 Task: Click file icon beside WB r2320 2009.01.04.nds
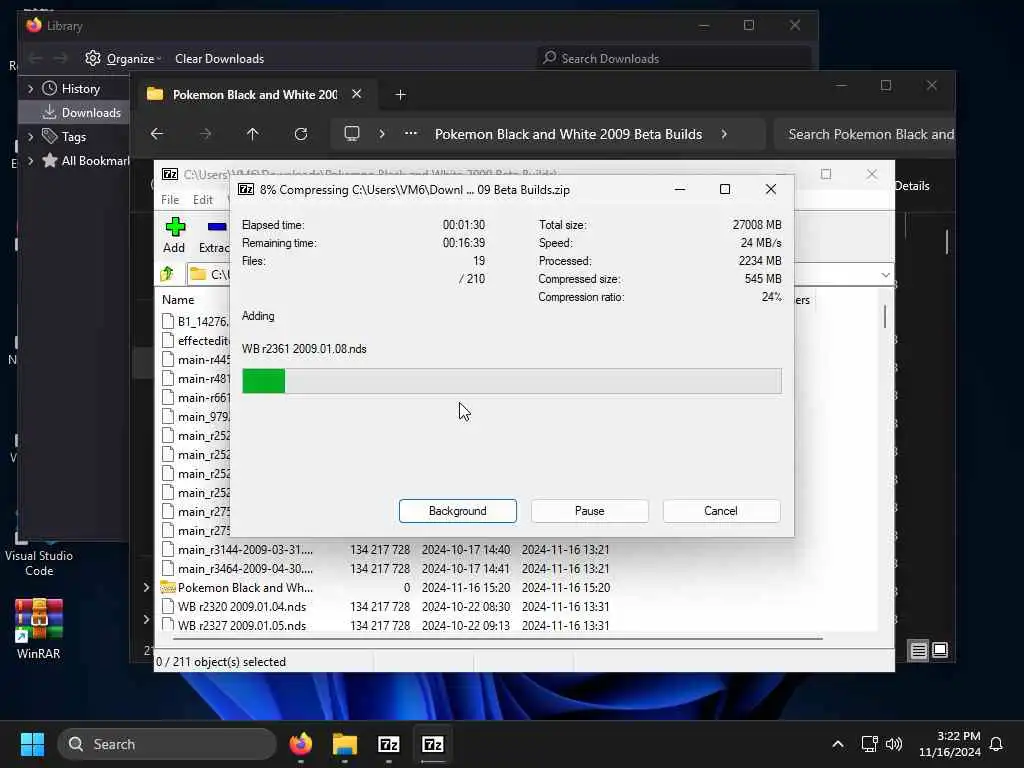(168, 606)
